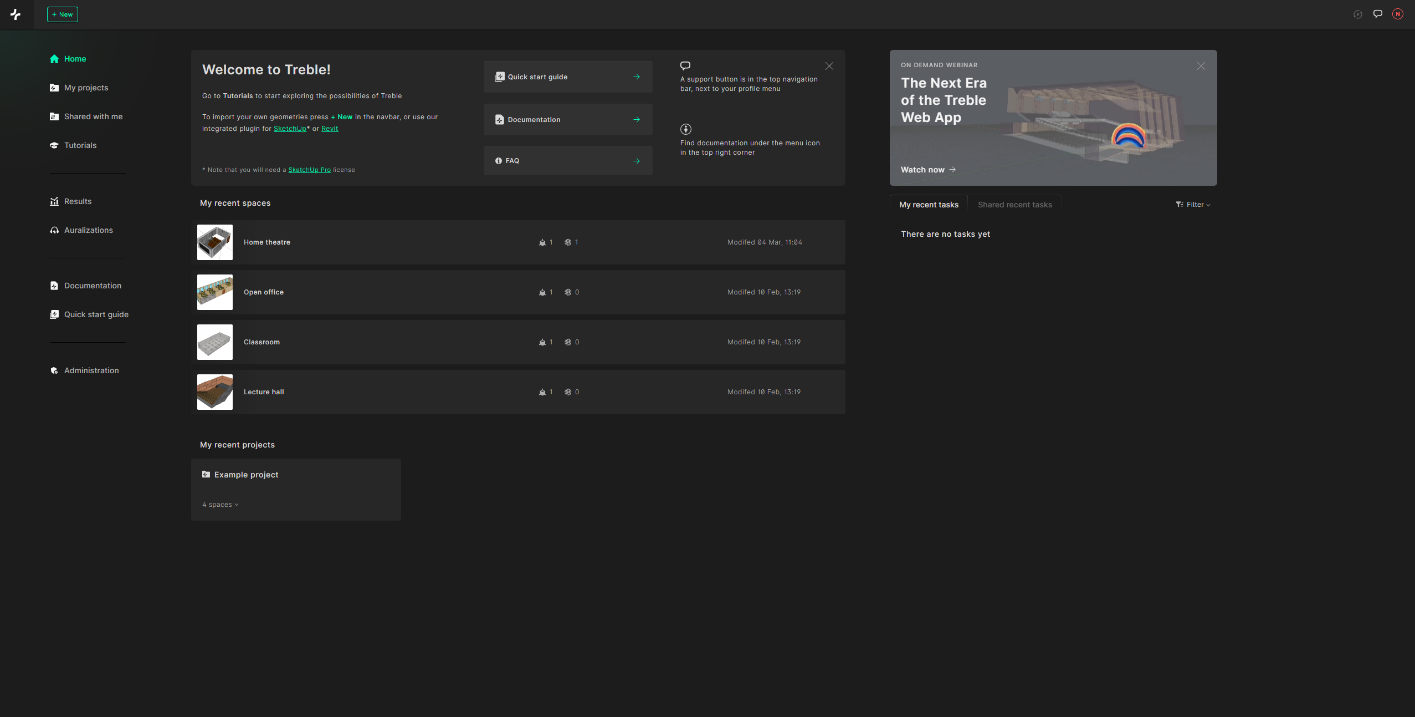Open the Shared with me folder
Viewport: 1415px width, 717px height.
pos(87,116)
